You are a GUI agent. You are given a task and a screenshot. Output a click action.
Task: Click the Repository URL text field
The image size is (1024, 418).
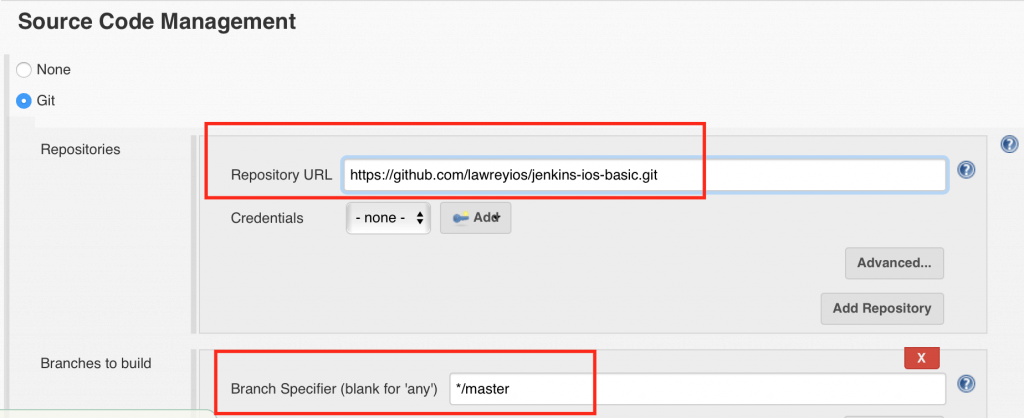pos(643,175)
